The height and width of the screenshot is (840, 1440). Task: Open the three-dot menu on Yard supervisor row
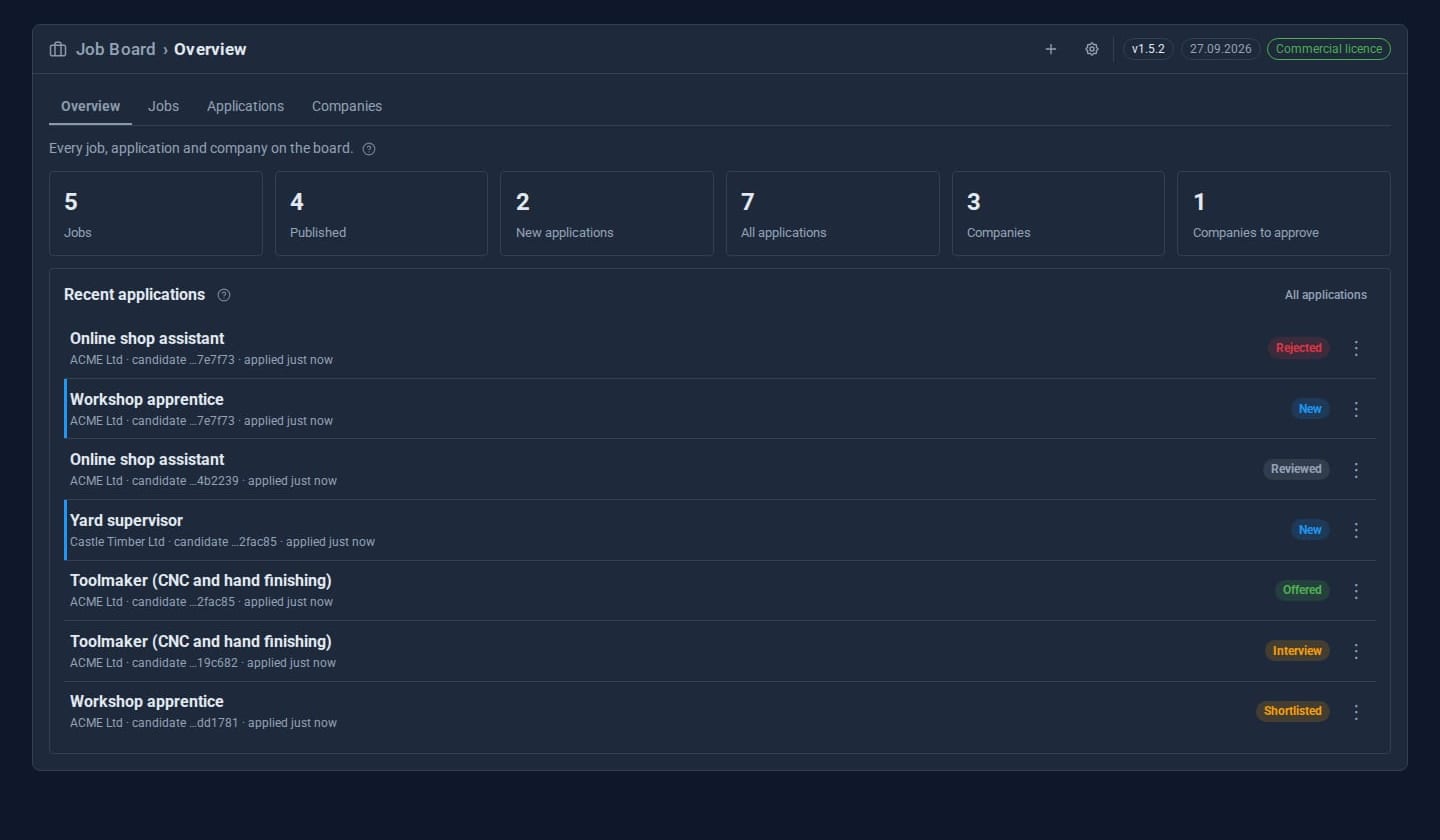(x=1356, y=530)
